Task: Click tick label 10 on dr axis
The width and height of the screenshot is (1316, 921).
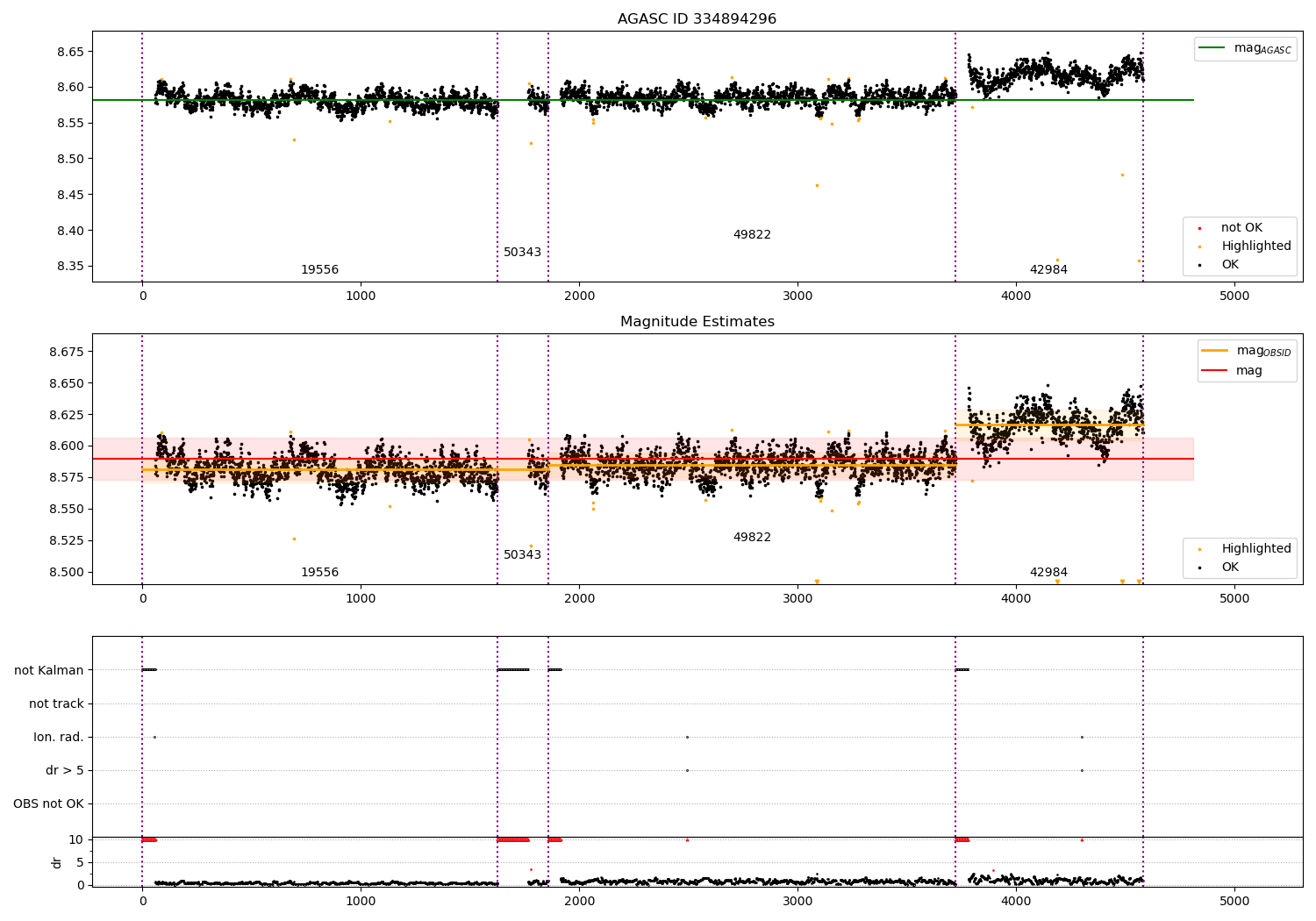Action: pyautogui.click(x=76, y=840)
